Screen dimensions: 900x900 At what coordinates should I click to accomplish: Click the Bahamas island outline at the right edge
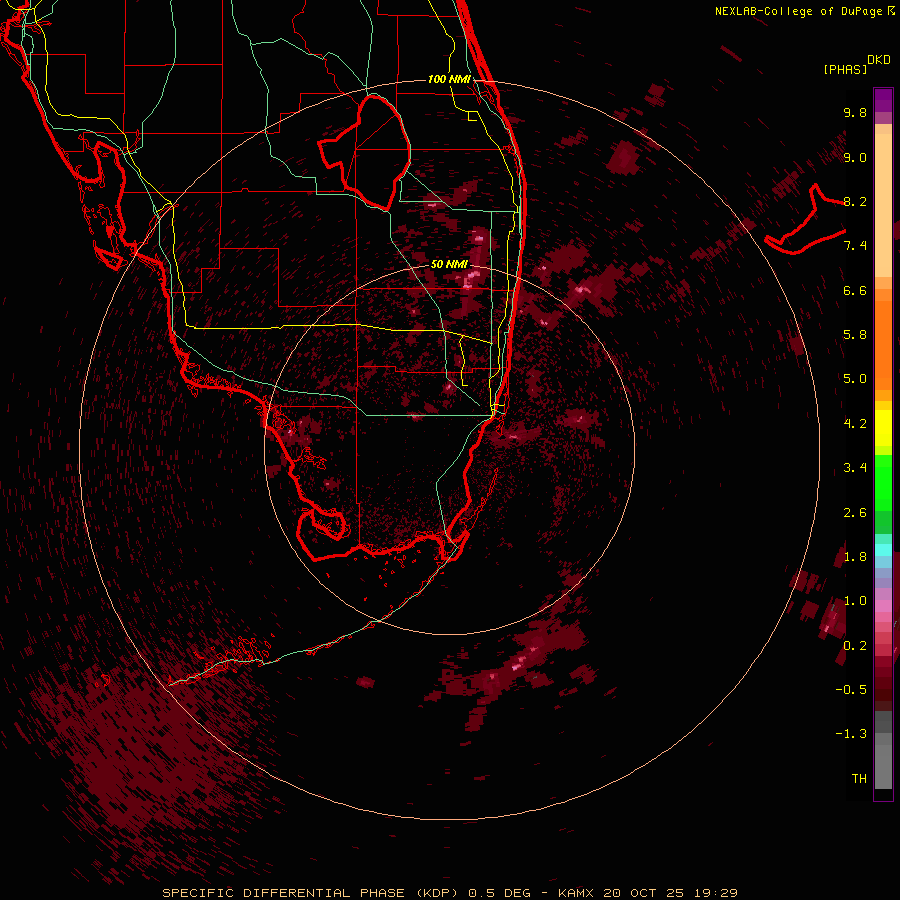(805, 219)
